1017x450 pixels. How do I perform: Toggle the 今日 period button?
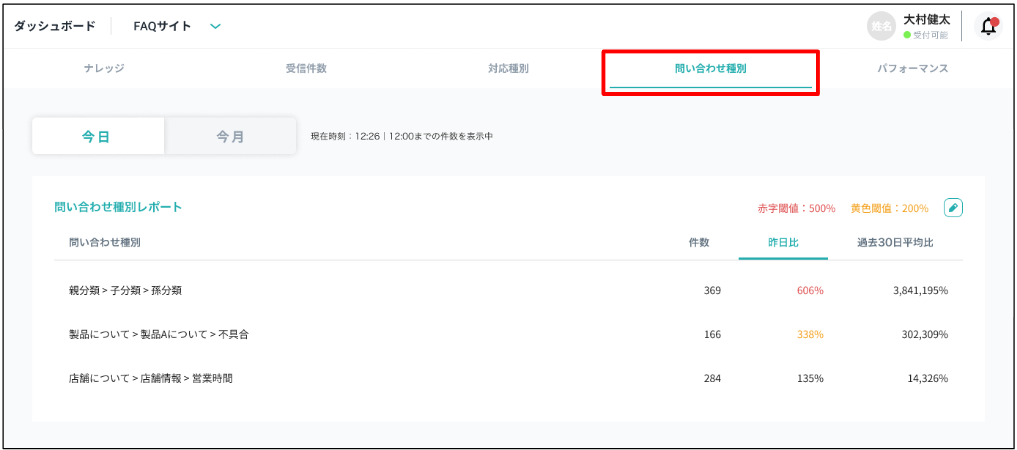[97, 137]
